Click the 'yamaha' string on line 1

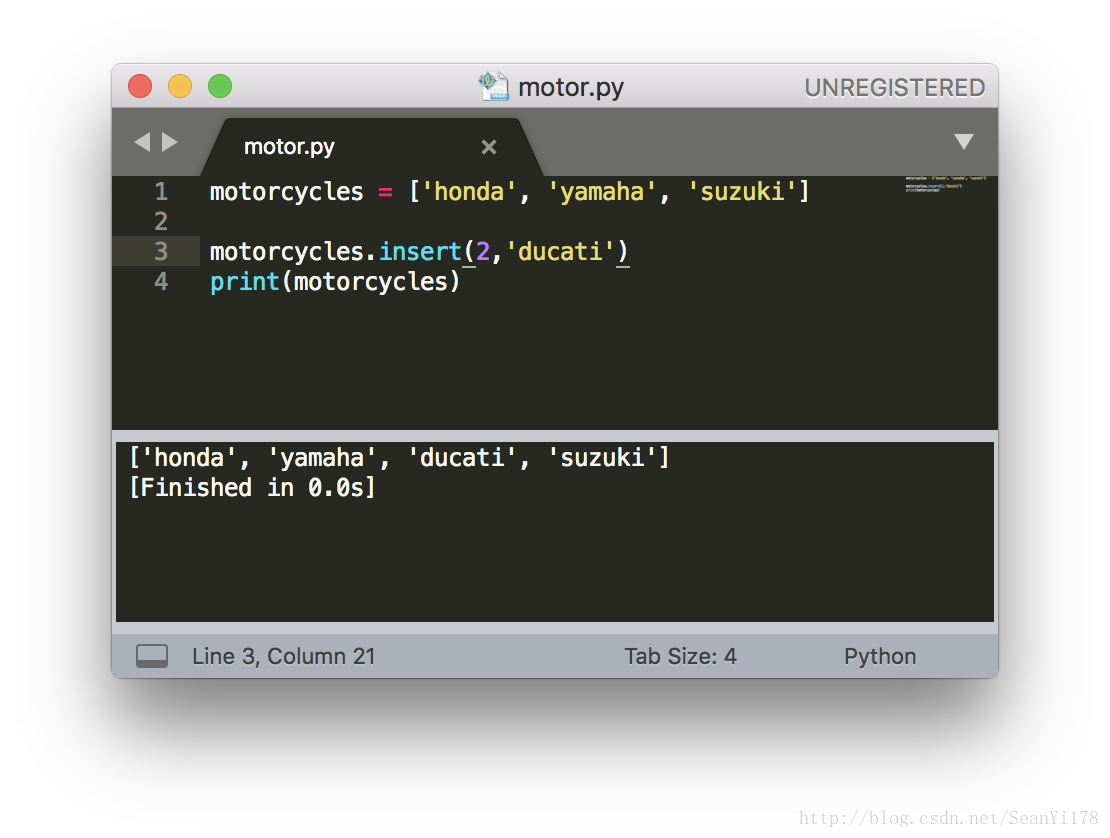pos(602,191)
